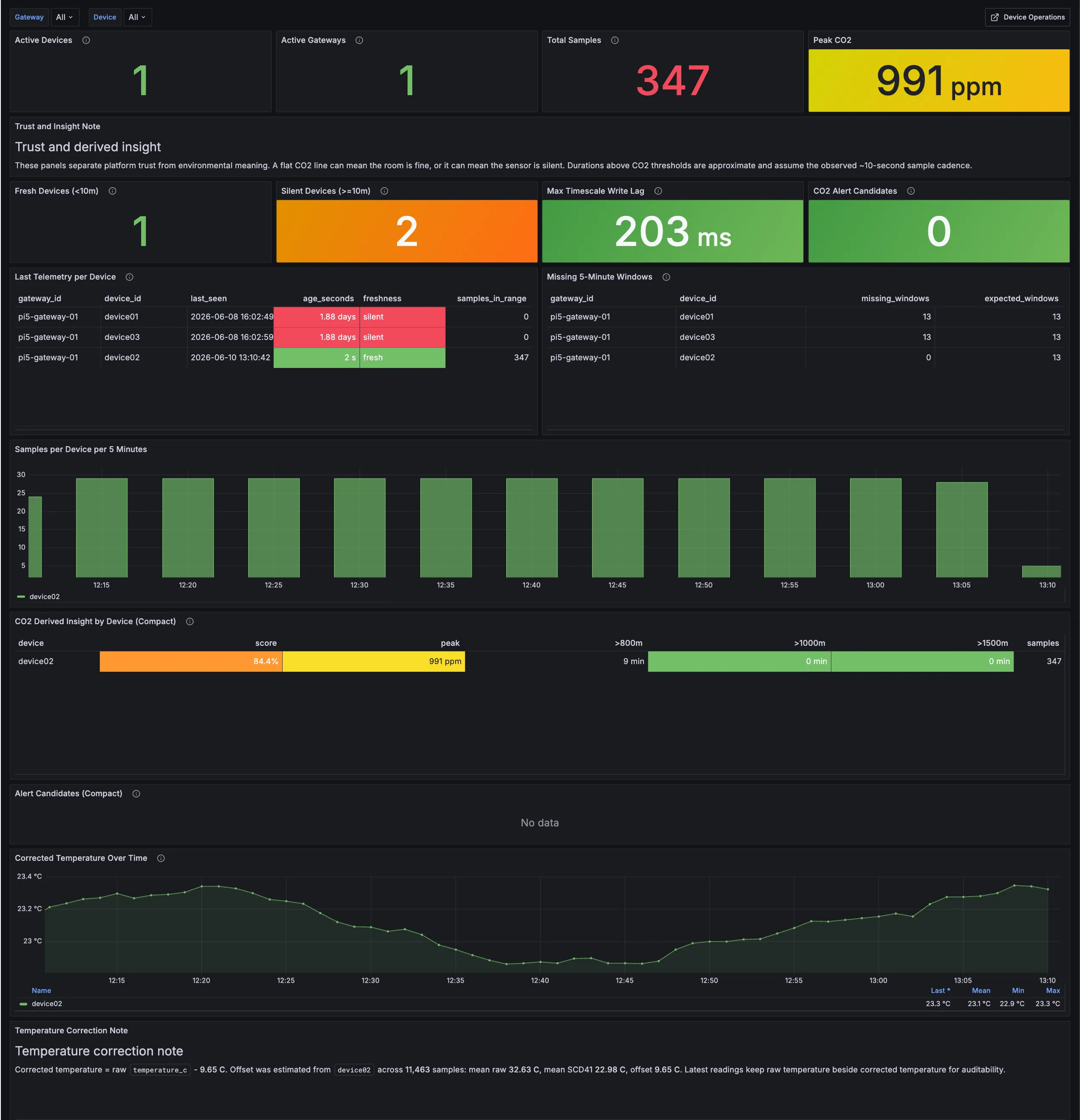This screenshot has width=1080, height=1120.
Task: Show info icon for Active Gateways panel
Action: click(359, 40)
